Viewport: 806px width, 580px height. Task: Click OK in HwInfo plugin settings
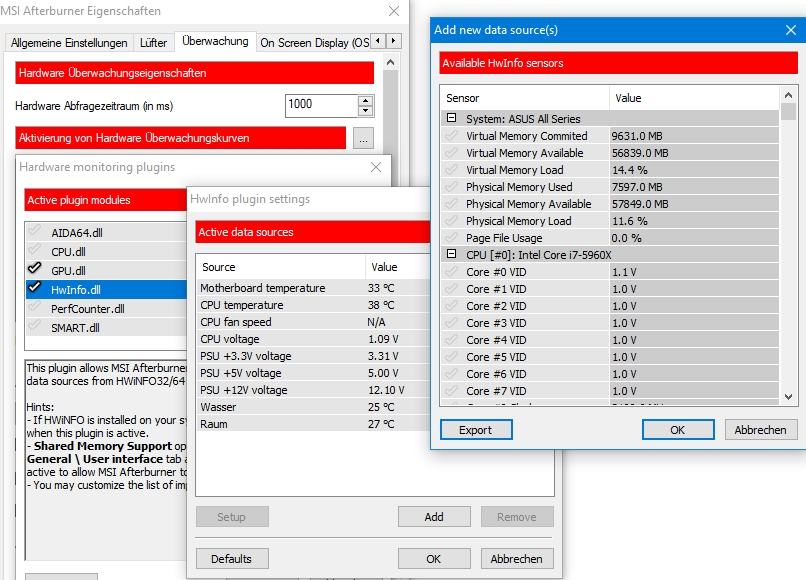click(434, 558)
